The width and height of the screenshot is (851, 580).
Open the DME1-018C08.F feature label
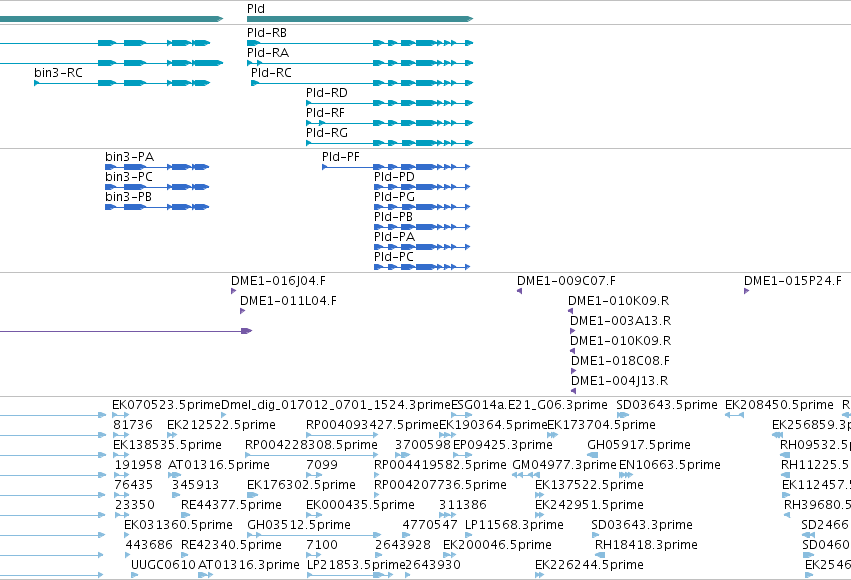620,361
